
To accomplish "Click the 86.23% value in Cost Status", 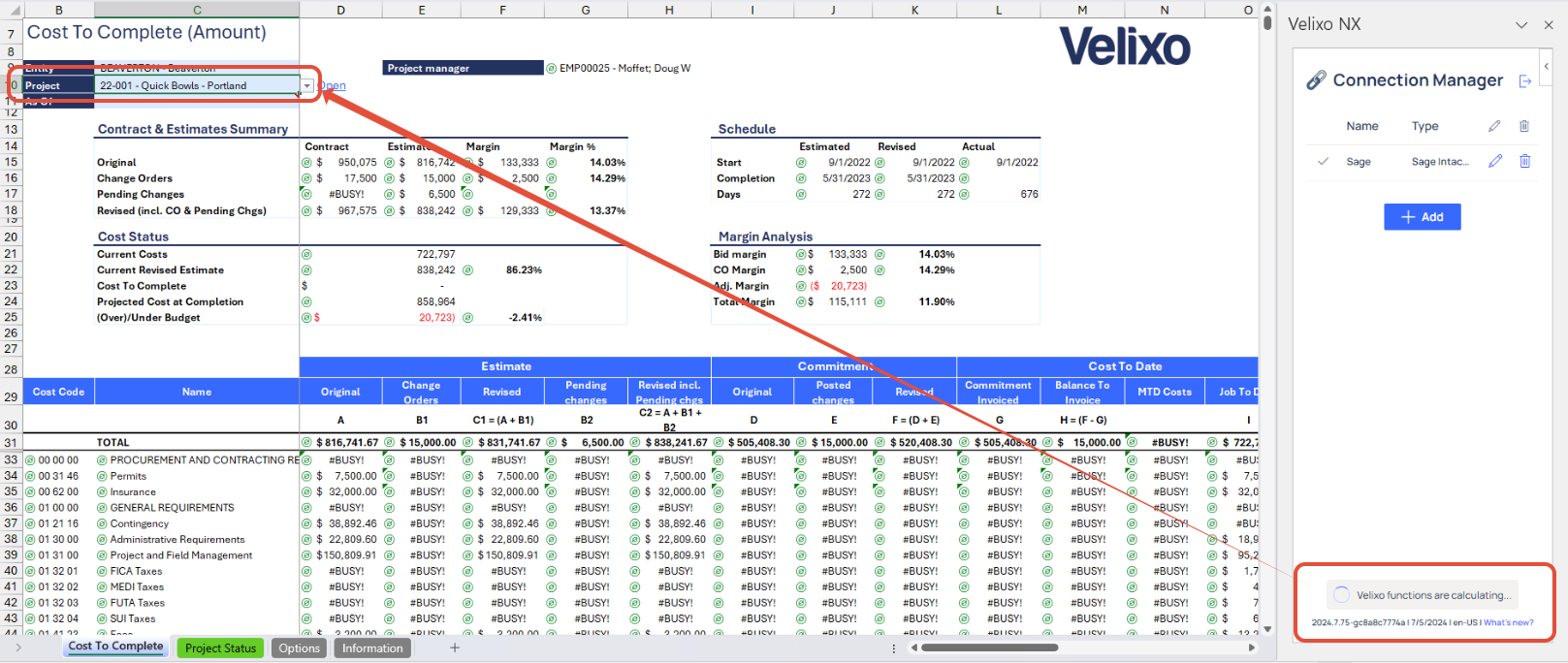I will tap(524, 270).
